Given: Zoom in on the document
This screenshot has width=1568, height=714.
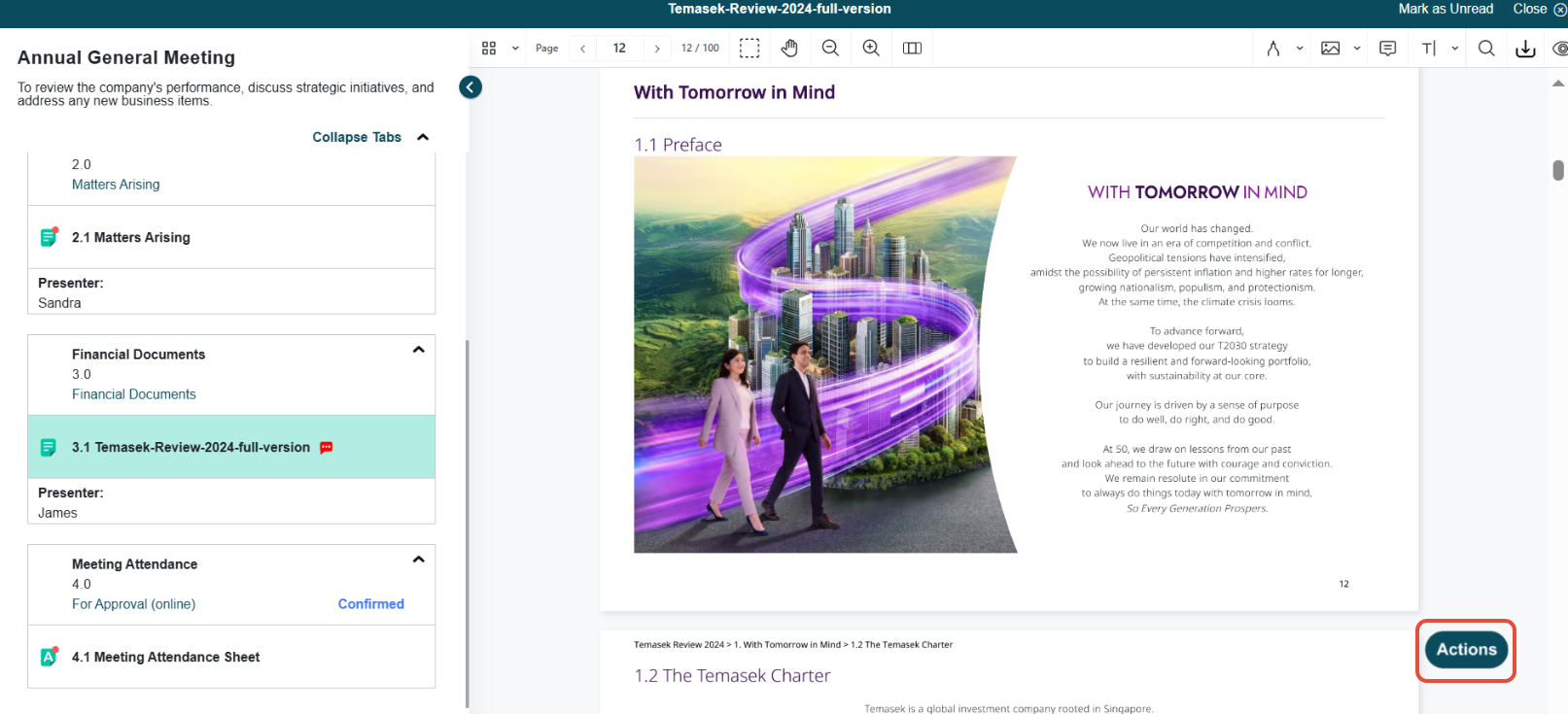Looking at the screenshot, I should pos(871,48).
